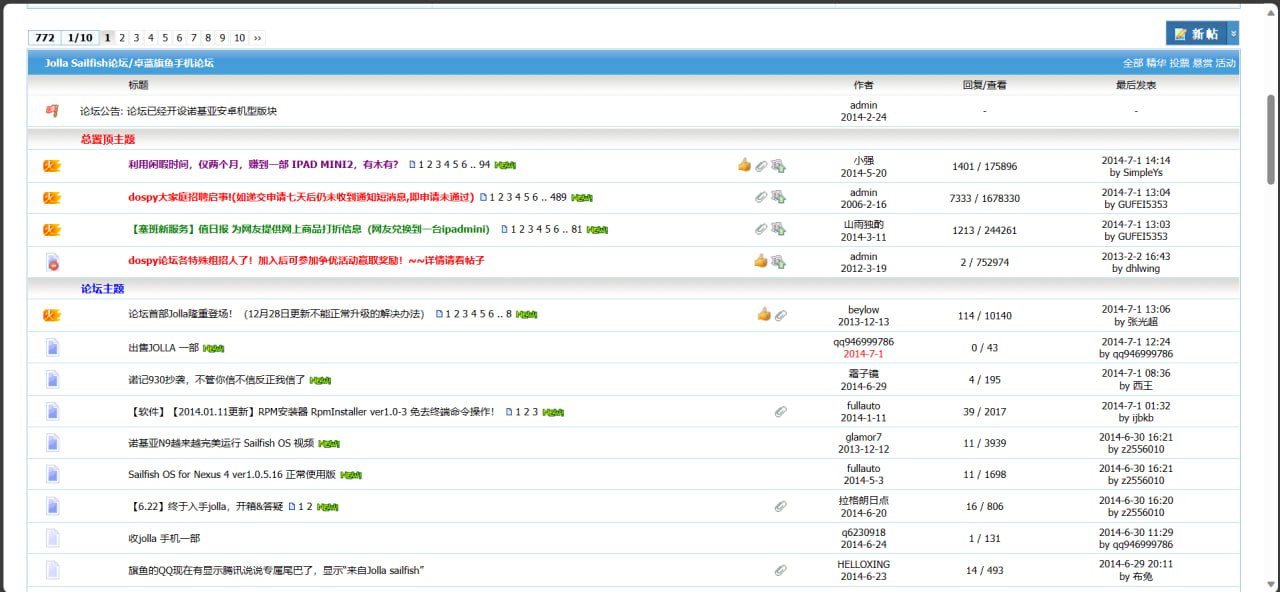The width and height of the screenshot is (1280, 592).
Task: Click 最后发表 column header
Action: 1136,85
